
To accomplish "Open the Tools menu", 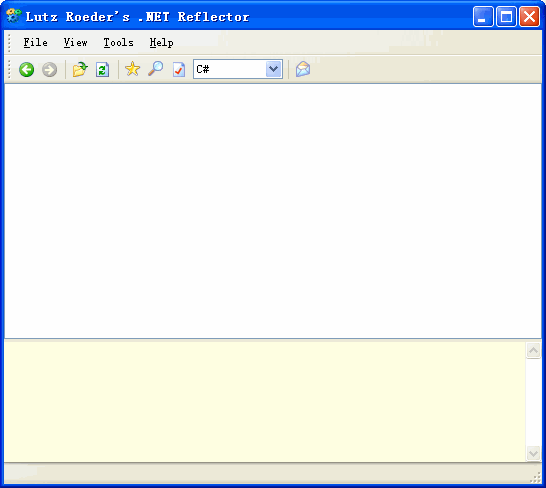I will click(x=118, y=42).
